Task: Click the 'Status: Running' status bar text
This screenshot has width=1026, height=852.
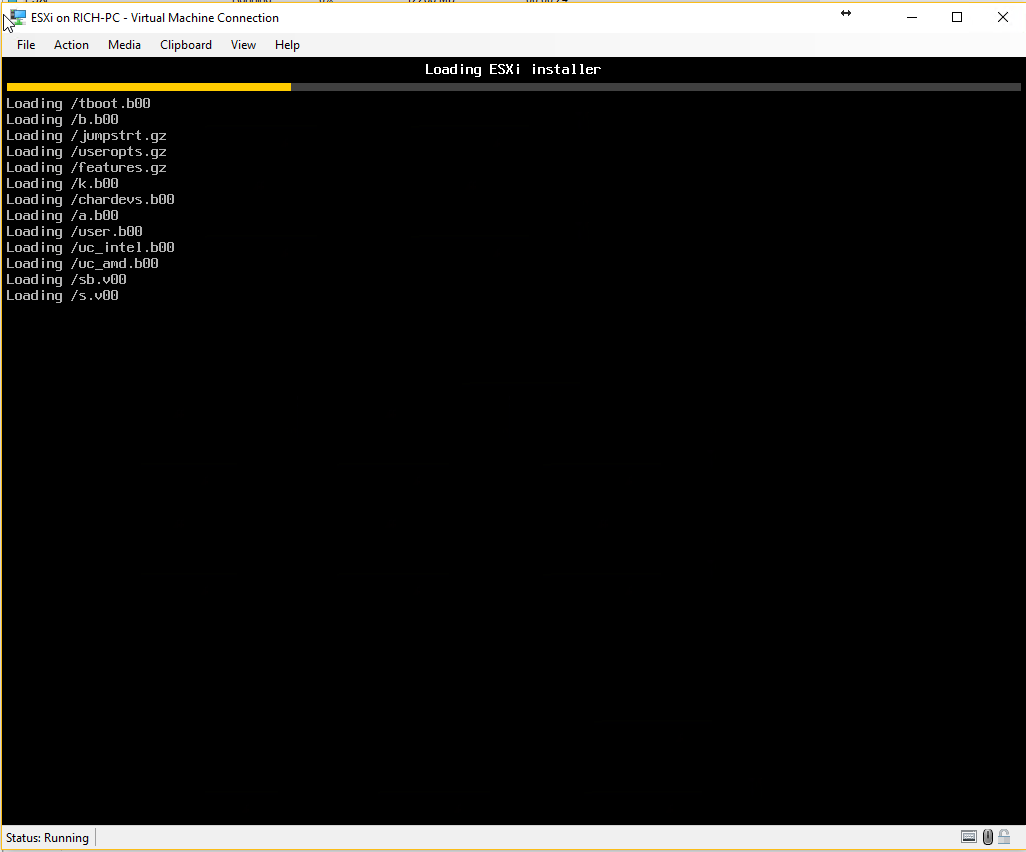Action: (x=47, y=838)
